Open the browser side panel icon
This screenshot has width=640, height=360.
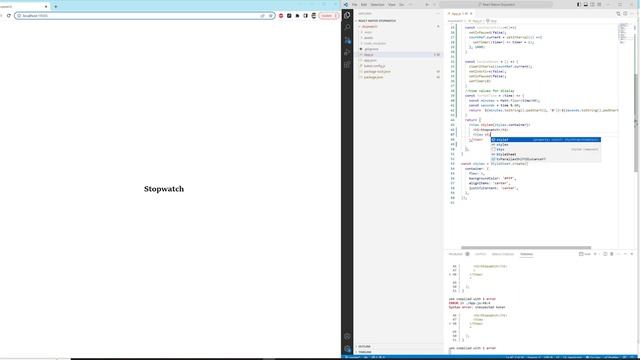tap(305, 16)
